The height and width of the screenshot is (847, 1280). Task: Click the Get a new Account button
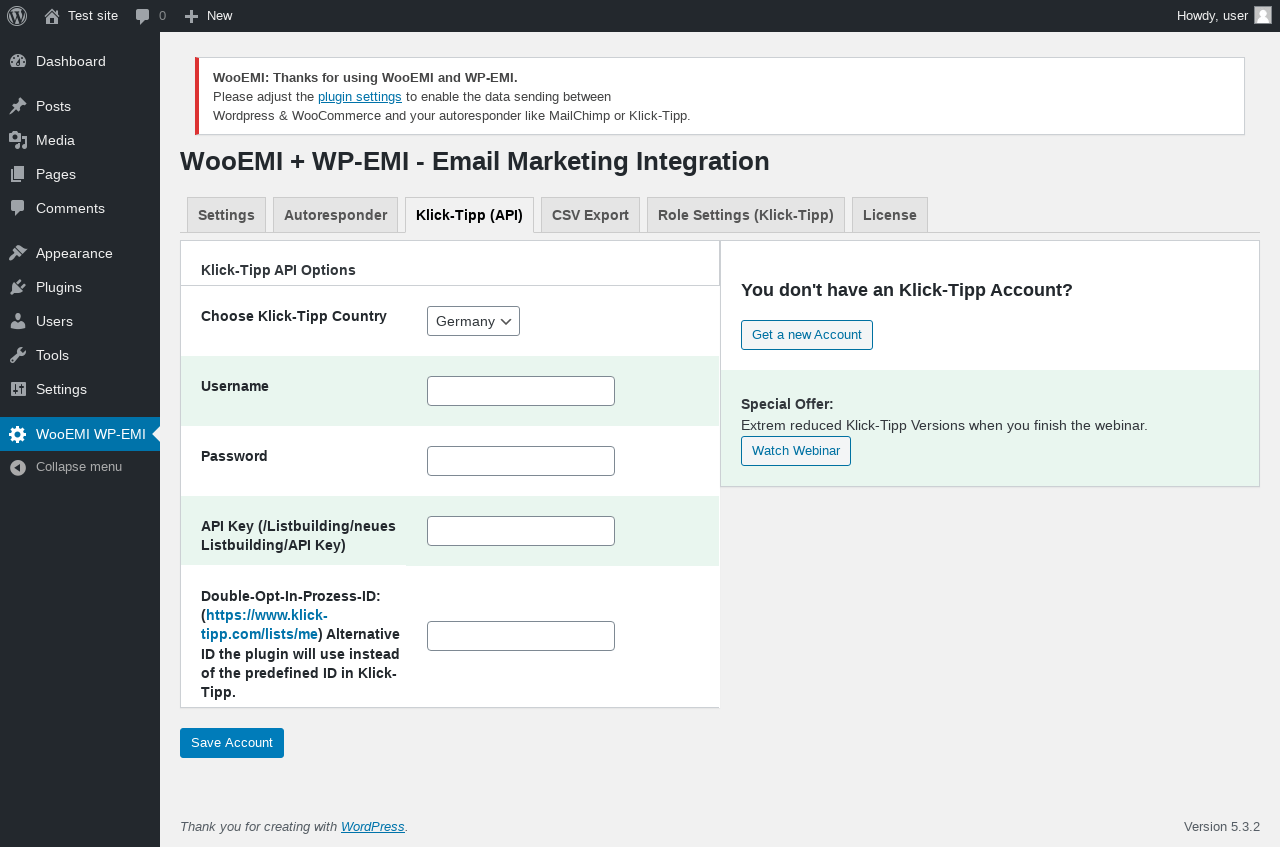coord(807,335)
